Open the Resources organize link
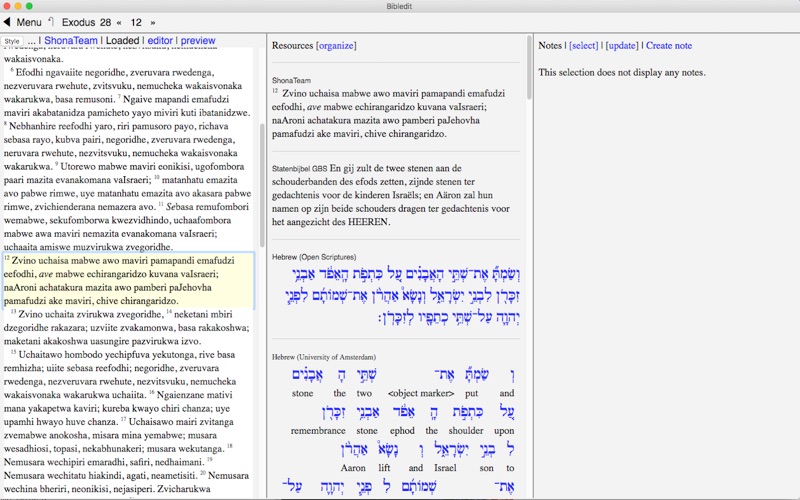The width and height of the screenshot is (800, 500). (x=336, y=45)
